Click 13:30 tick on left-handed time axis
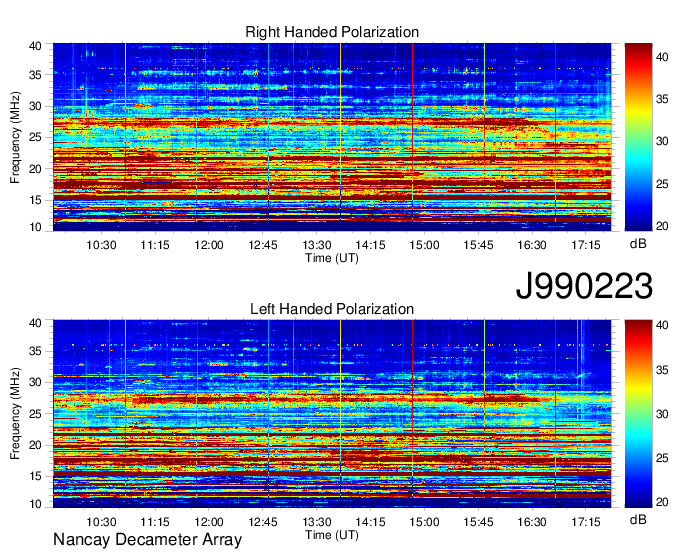 tap(317, 522)
